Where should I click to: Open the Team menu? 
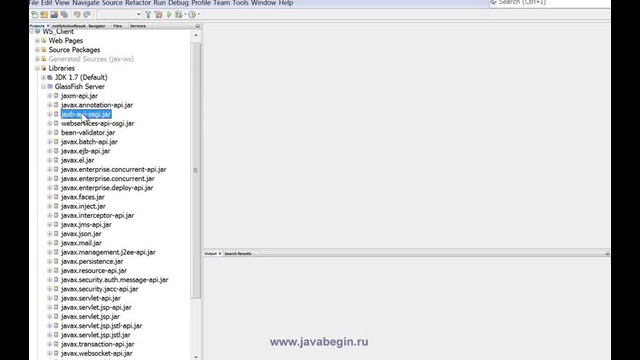(x=222, y=3)
